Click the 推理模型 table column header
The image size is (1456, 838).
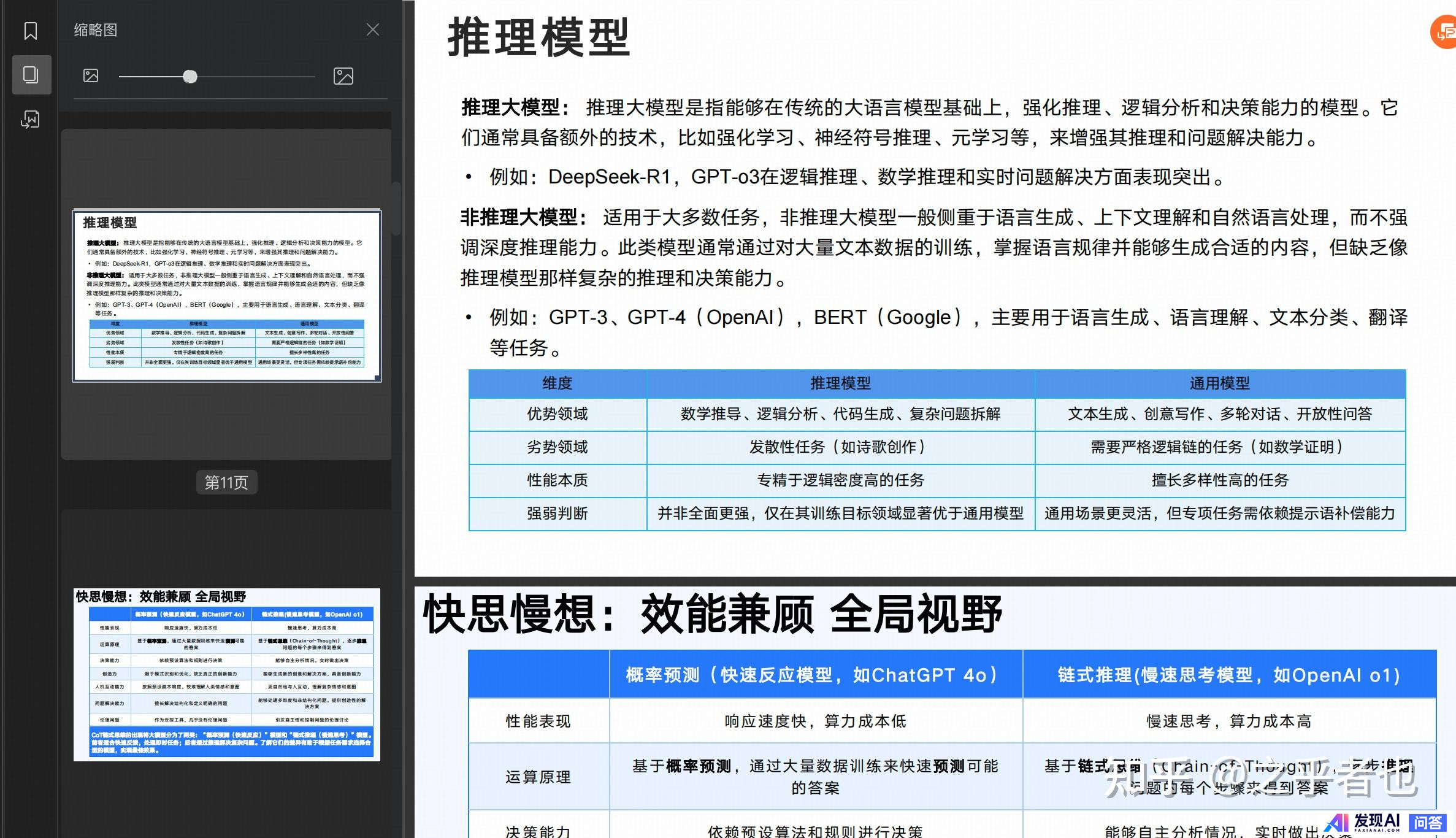click(840, 383)
